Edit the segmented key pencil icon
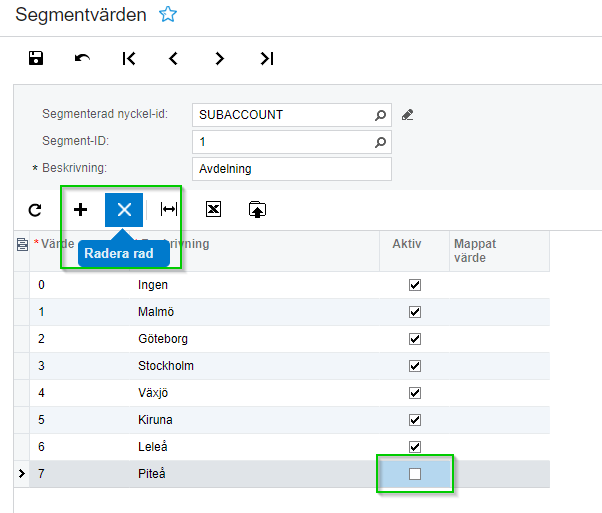Screen dimensions: 602x513 407,115
